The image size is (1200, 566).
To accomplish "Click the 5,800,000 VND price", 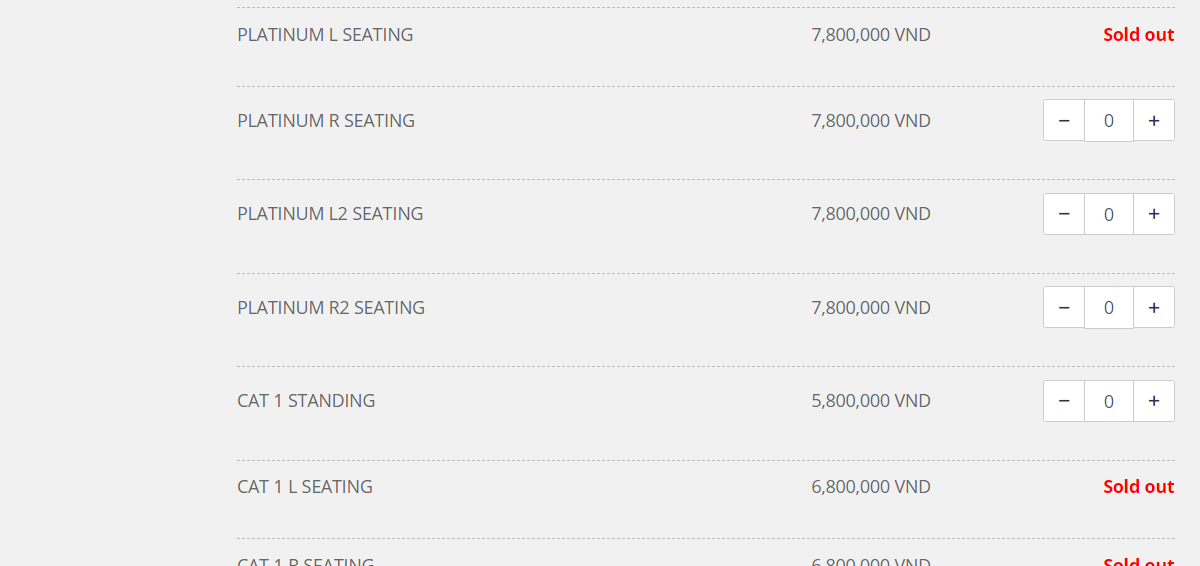I will (x=871, y=401).
